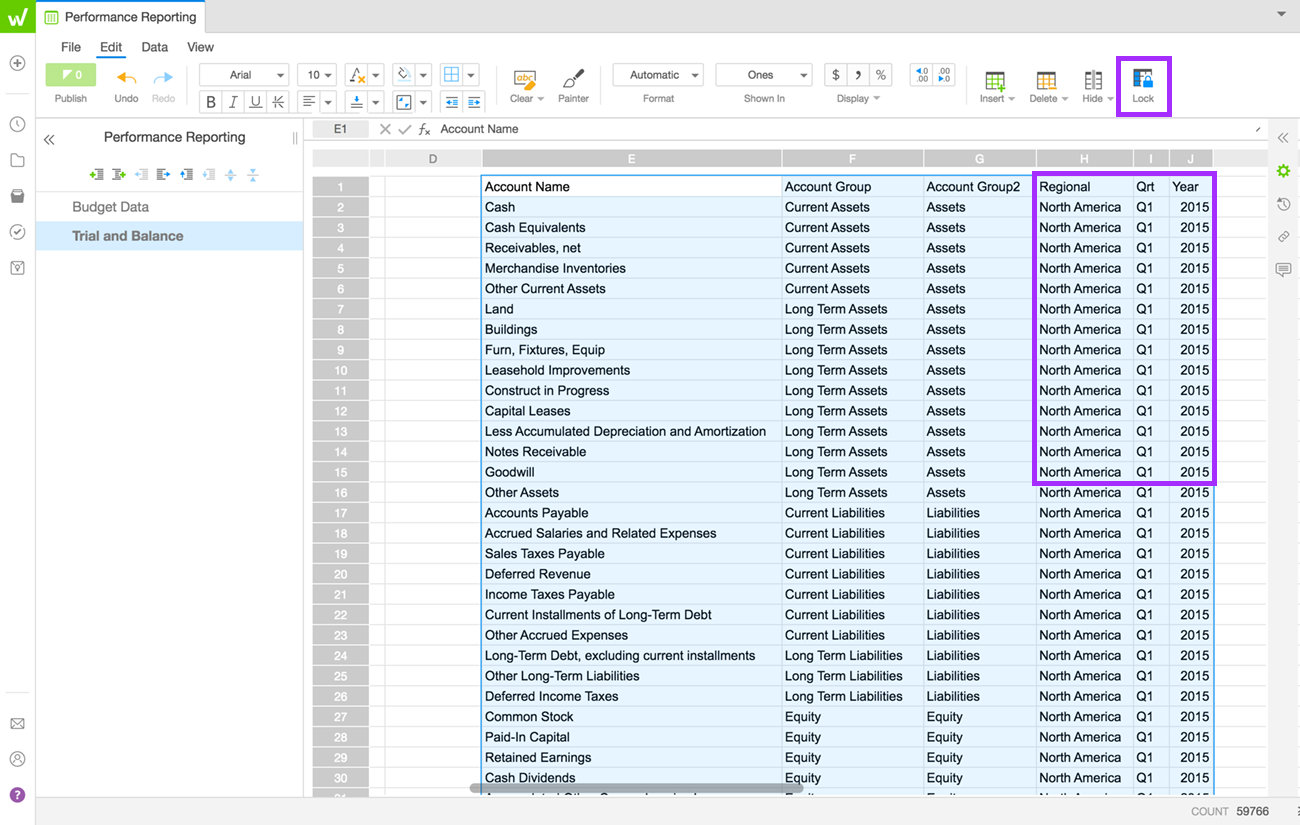Select the Format Painter tool
This screenshot has width=1300, height=825.
[x=573, y=80]
